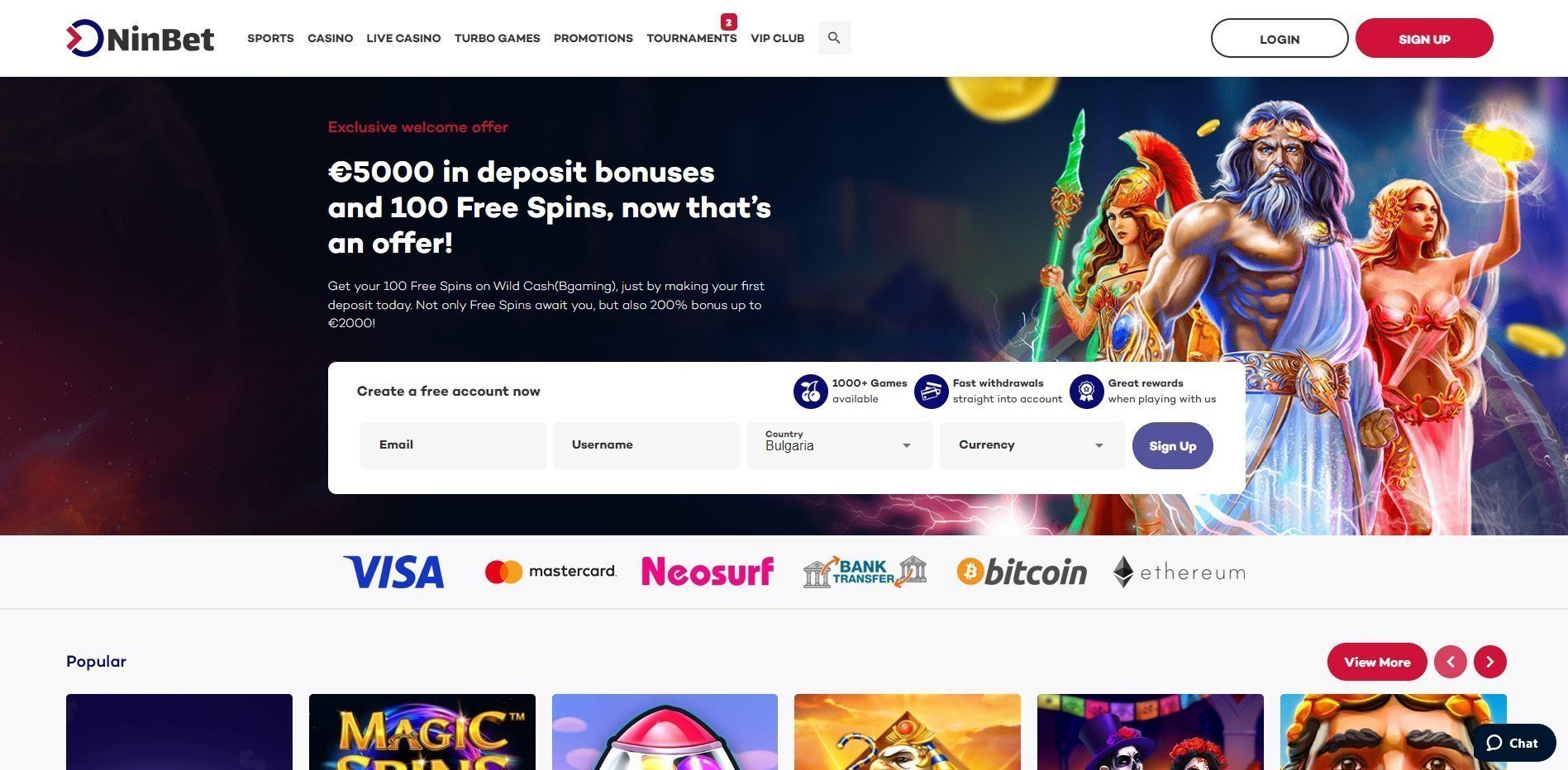
Task: Click the VISA payment logo
Action: coord(393,572)
